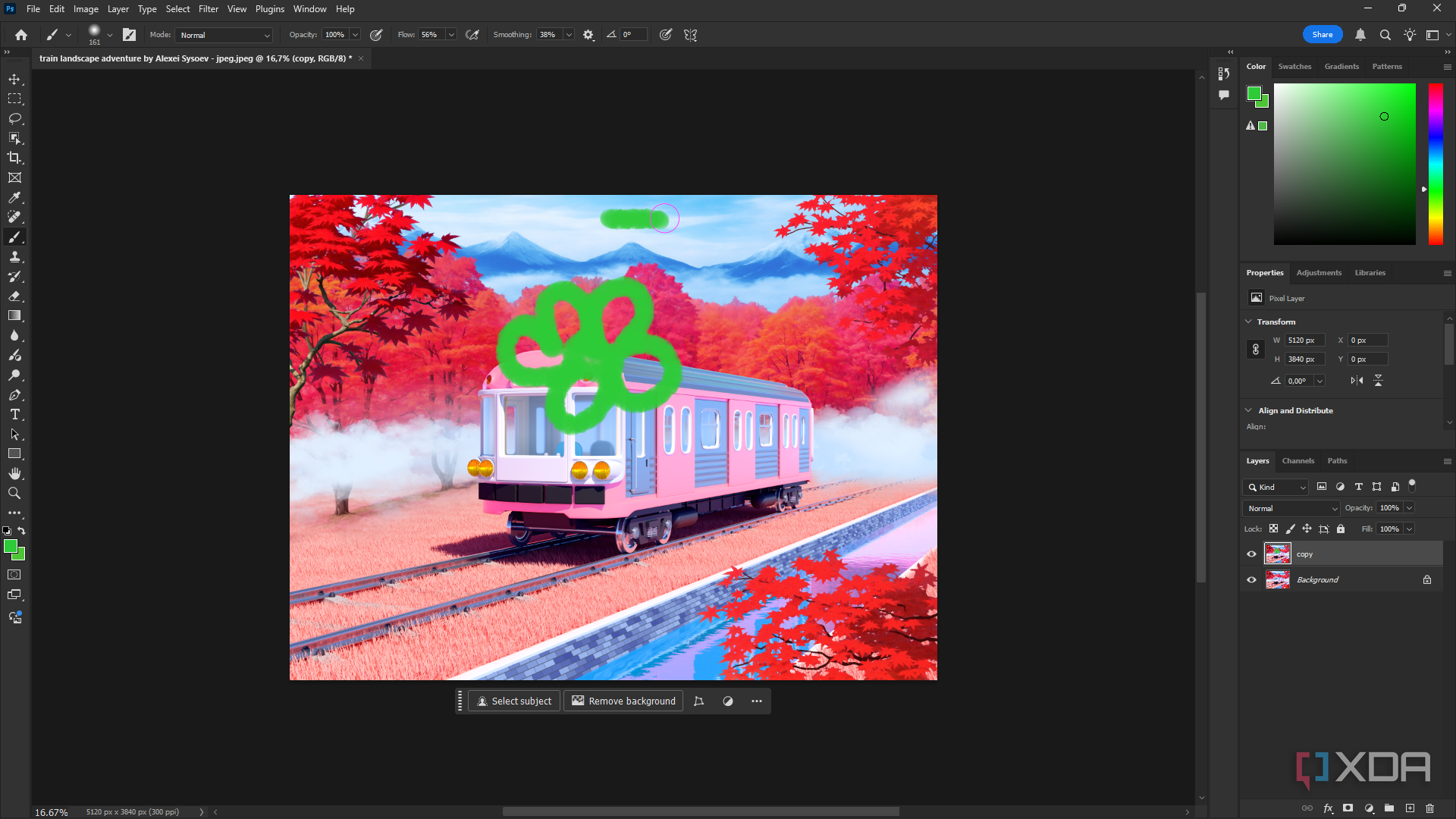Open the Layer menu
Screen dimensions: 1456x819
coord(118,9)
